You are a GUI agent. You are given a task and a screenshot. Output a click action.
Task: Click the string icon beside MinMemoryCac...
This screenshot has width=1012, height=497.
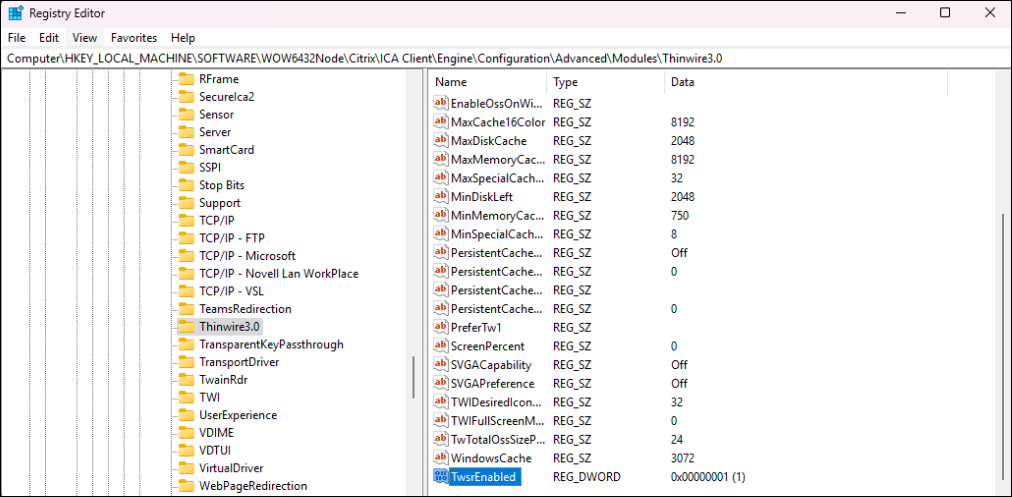(441, 216)
